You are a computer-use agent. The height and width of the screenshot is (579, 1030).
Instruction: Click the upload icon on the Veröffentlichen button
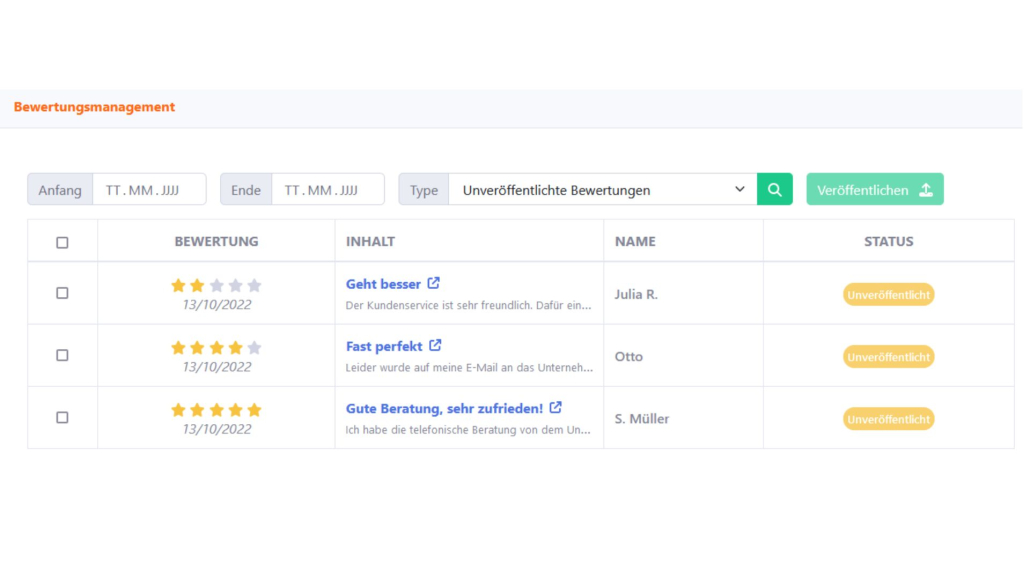click(x=926, y=190)
